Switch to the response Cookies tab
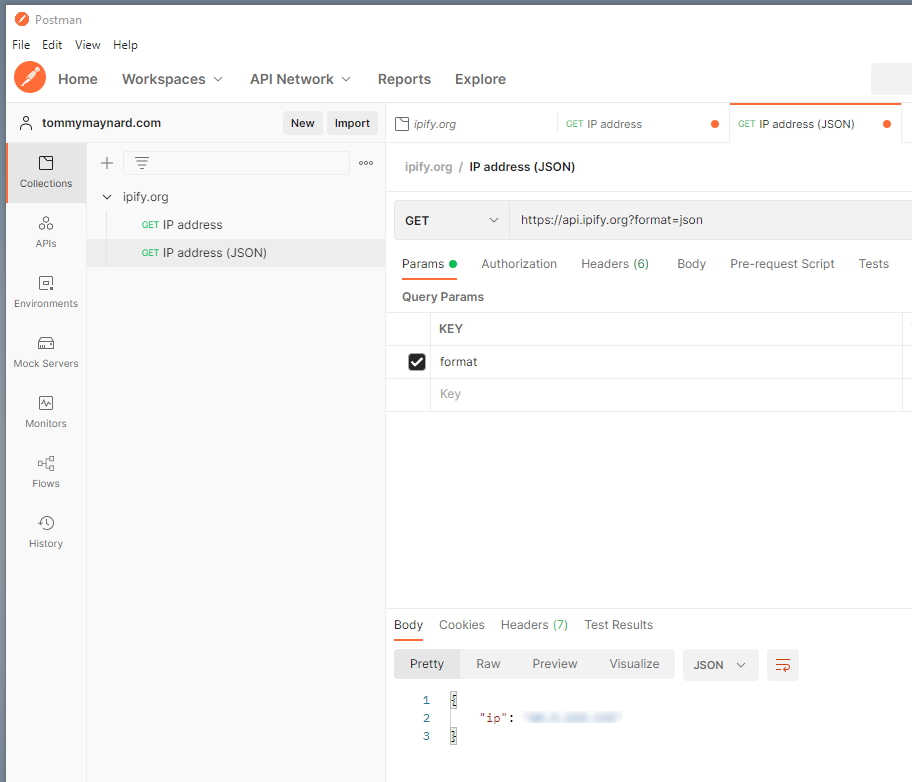This screenshot has width=912, height=782. tap(462, 625)
